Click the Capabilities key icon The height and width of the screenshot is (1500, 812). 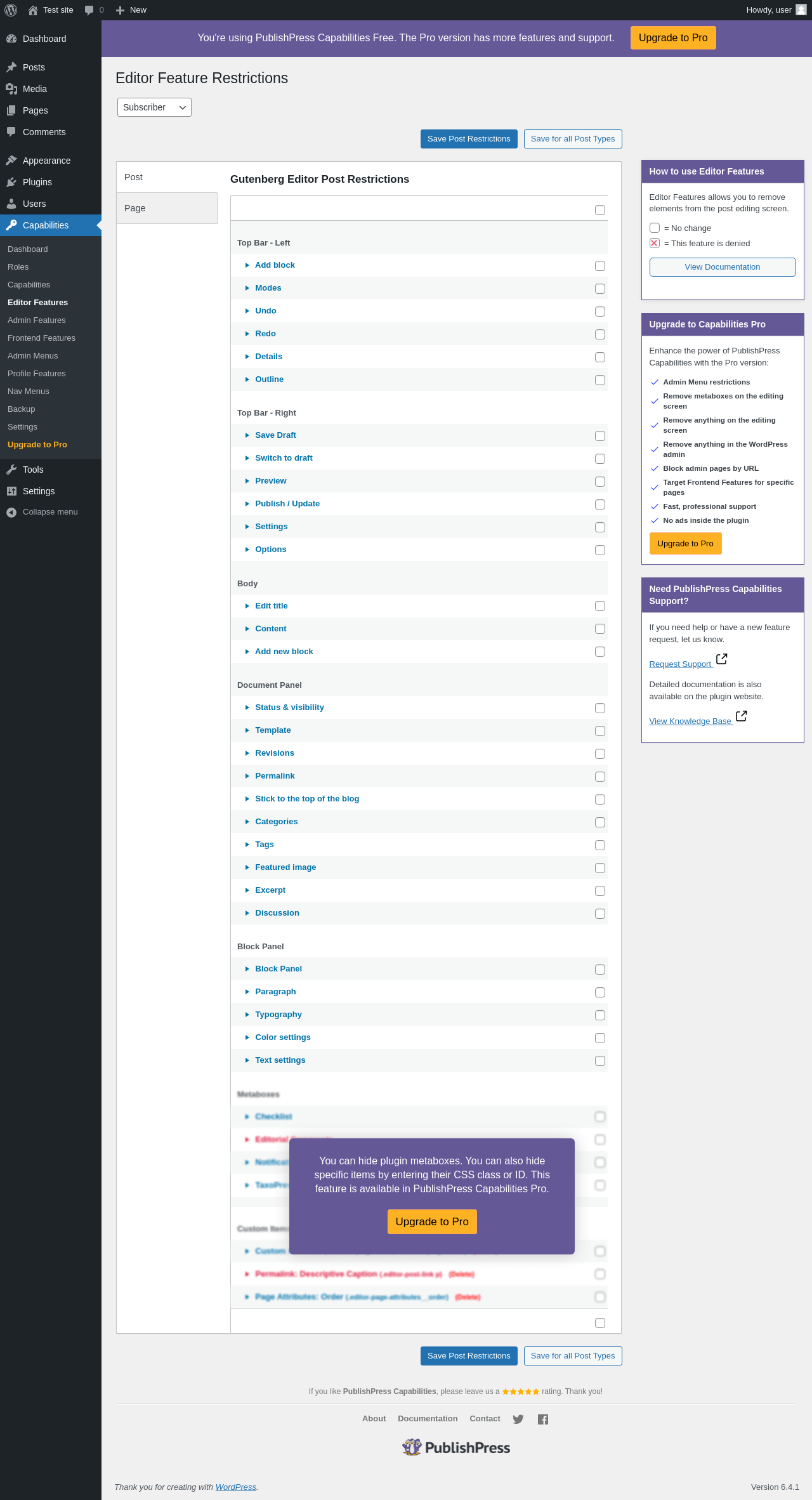pyautogui.click(x=11, y=225)
